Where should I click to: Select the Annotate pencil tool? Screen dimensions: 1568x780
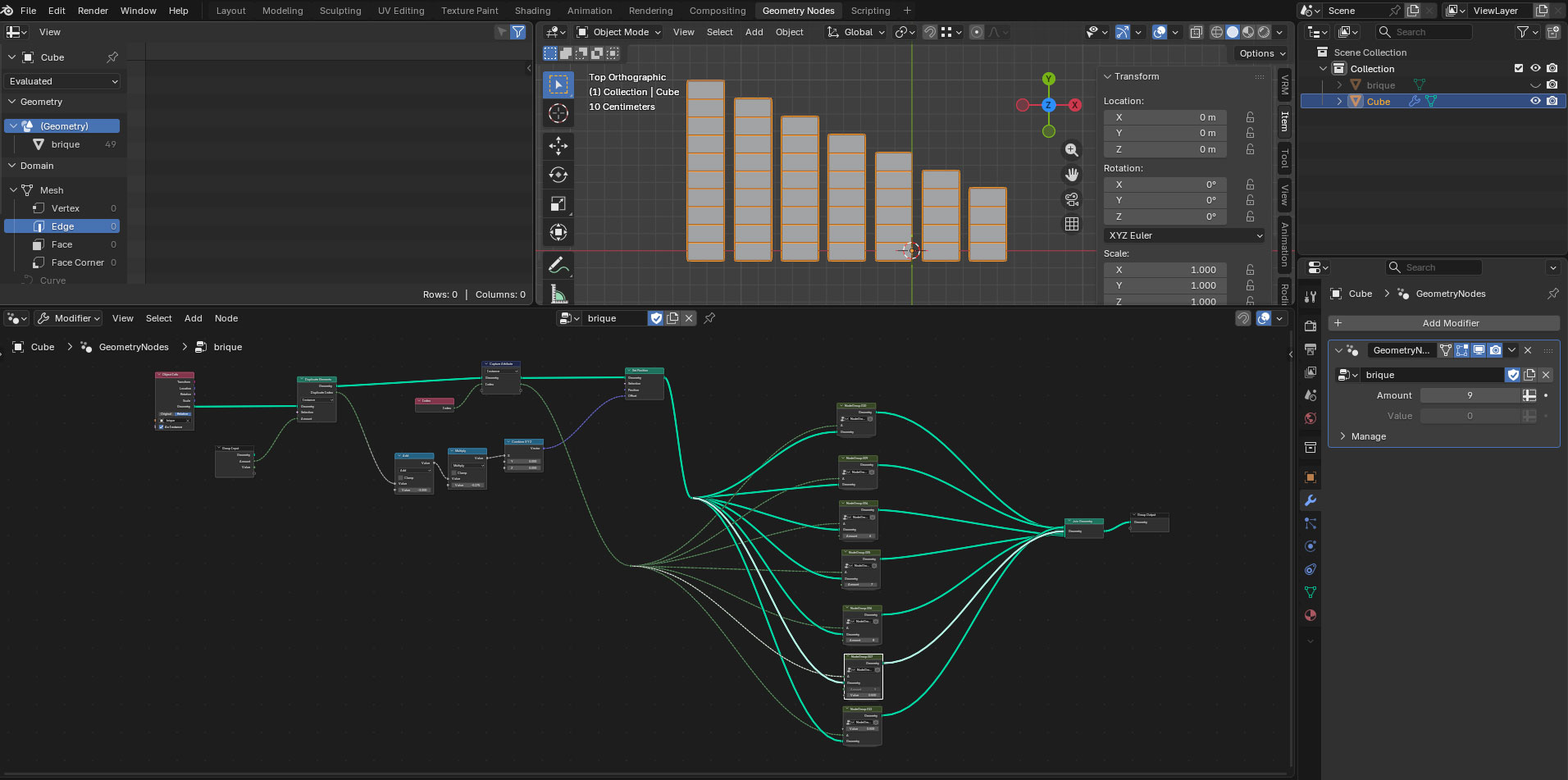coord(558,265)
